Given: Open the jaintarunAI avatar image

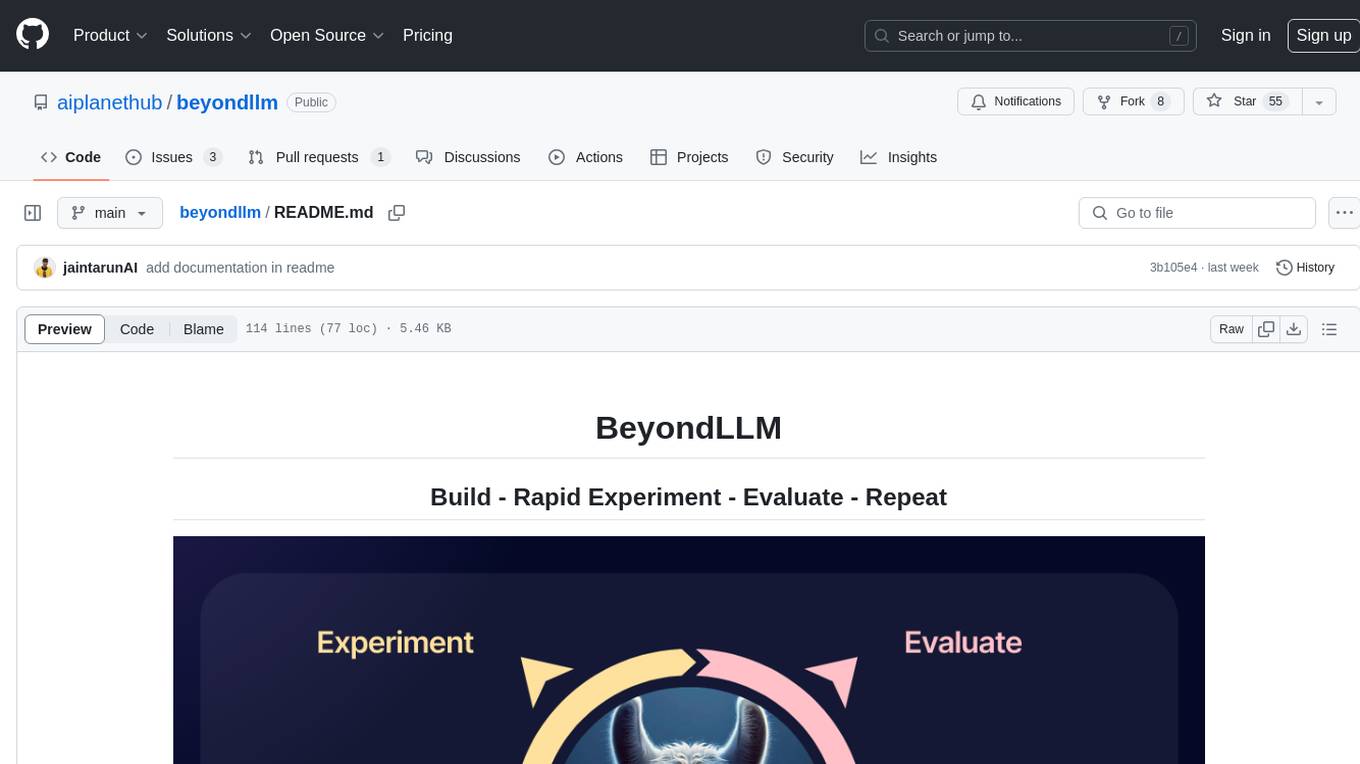Looking at the screenshot, I should pyautogui.click(x=44, y=268).
